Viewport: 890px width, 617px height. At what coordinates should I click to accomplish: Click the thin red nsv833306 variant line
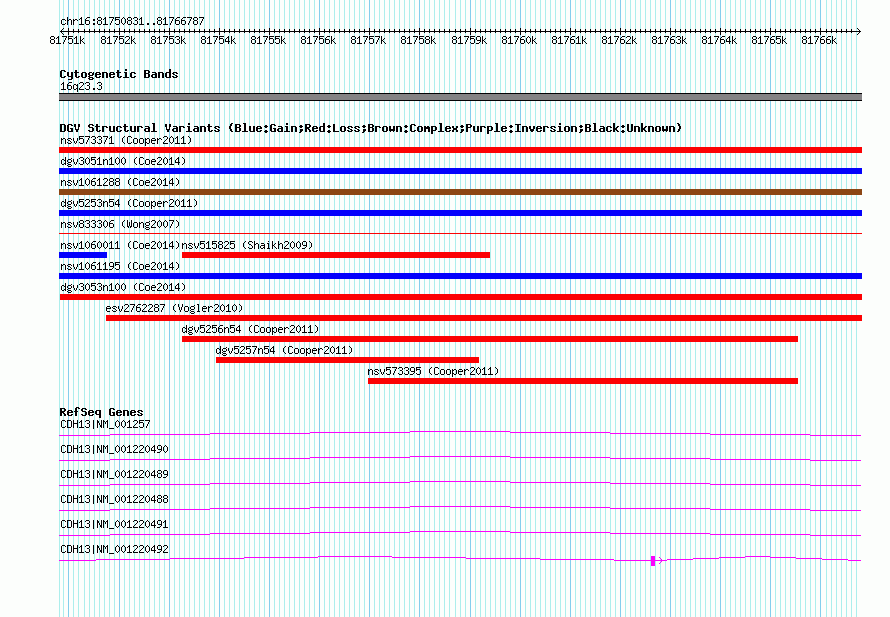coord(460,233)
